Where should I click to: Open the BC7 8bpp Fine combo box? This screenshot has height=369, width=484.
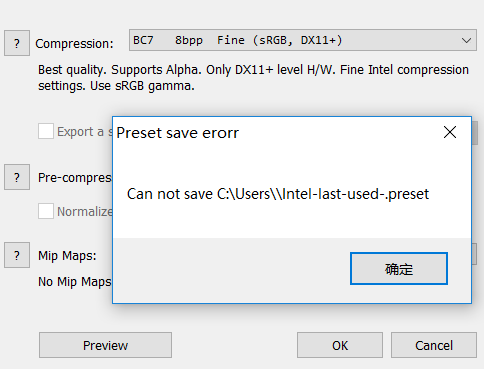pos(303,40)
